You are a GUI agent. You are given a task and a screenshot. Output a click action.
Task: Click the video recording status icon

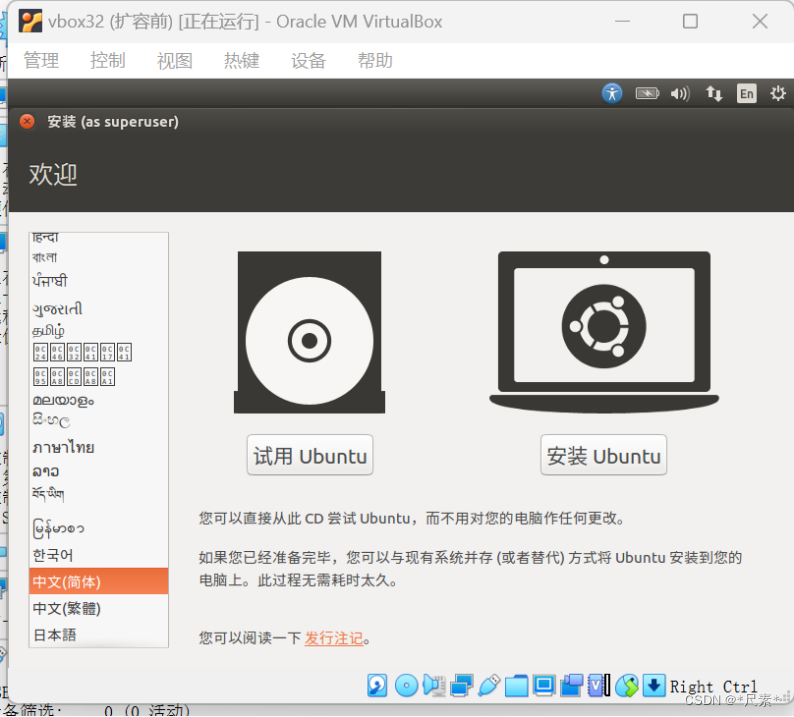pyautogui.click(x=571, y=686)
